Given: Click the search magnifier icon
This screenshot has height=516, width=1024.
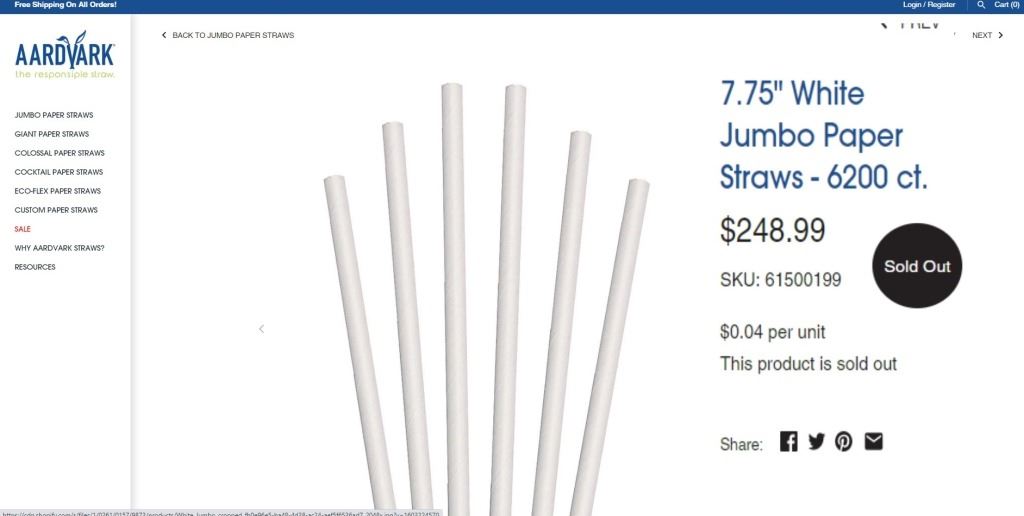Looking at the screenshot, I should pyautogui.click(x=981, y=5).
